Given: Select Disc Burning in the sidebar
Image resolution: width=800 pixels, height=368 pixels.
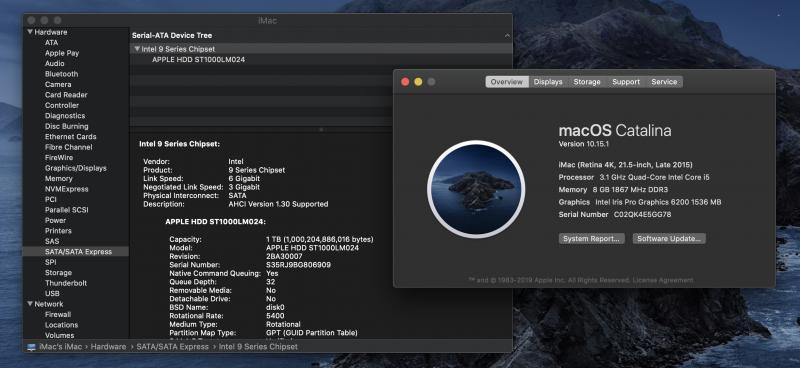Looking at the screenshot, I should coord(66,127).
